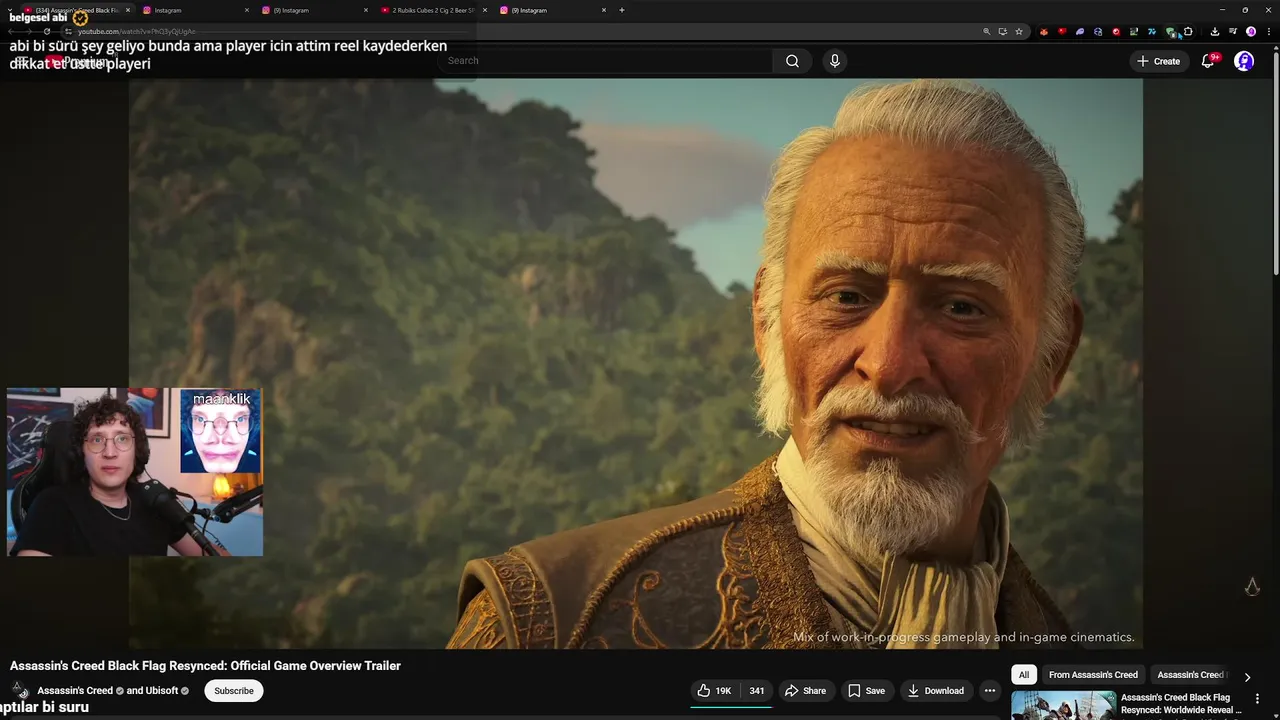Open the zoom magnifier in address bar
The image size is (1280, 720).
986,32
